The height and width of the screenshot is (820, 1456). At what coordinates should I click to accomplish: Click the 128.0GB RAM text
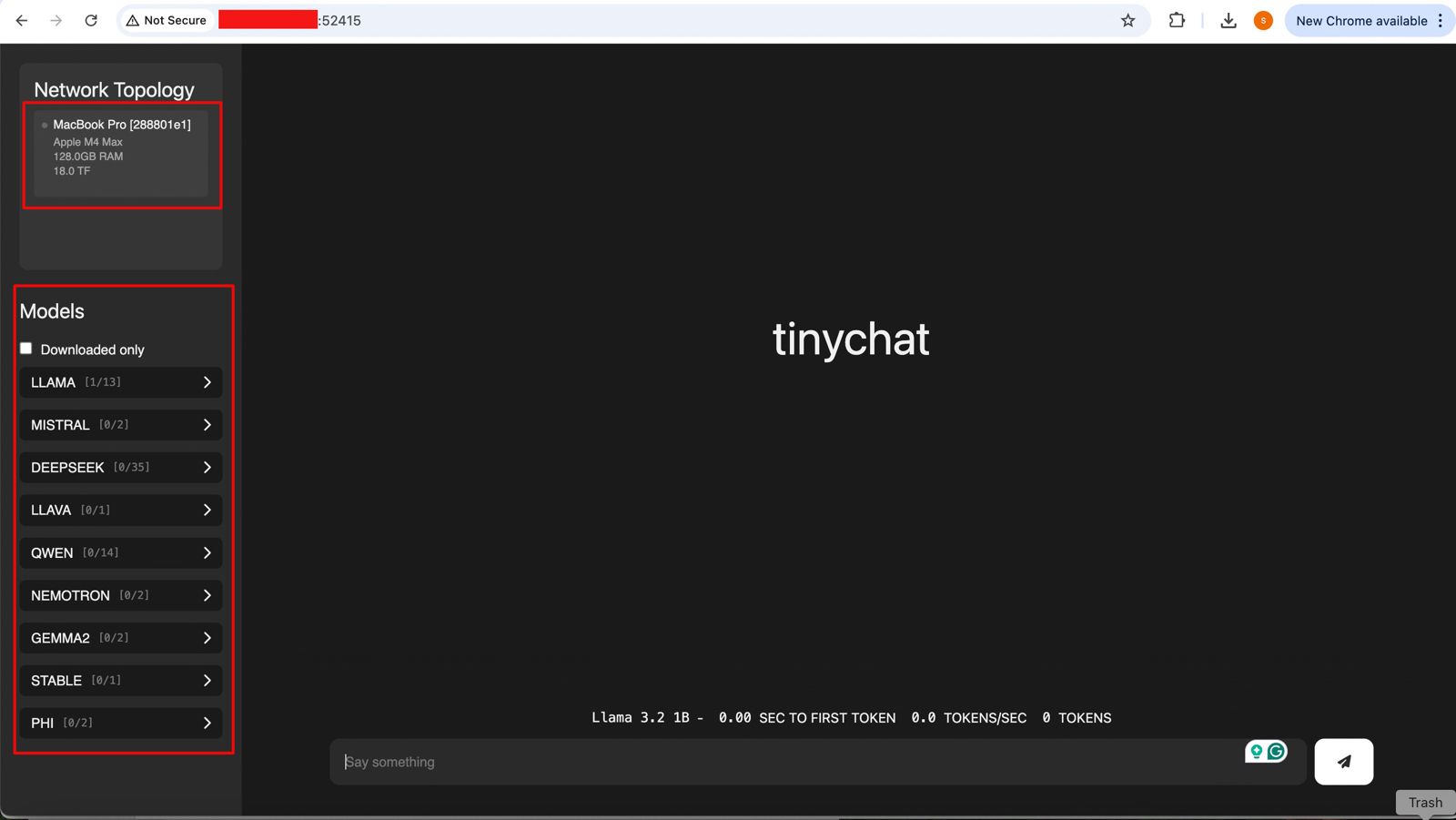(x=88, y=157)
